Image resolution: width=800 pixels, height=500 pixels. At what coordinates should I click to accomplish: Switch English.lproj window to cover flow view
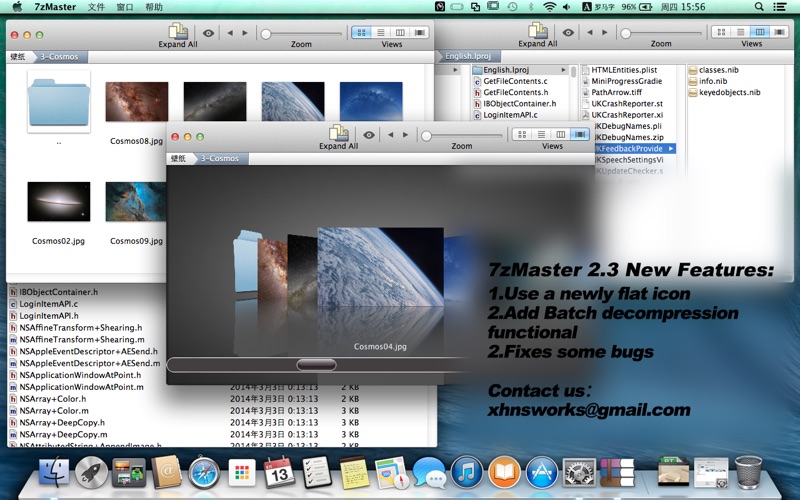[779, 32]
